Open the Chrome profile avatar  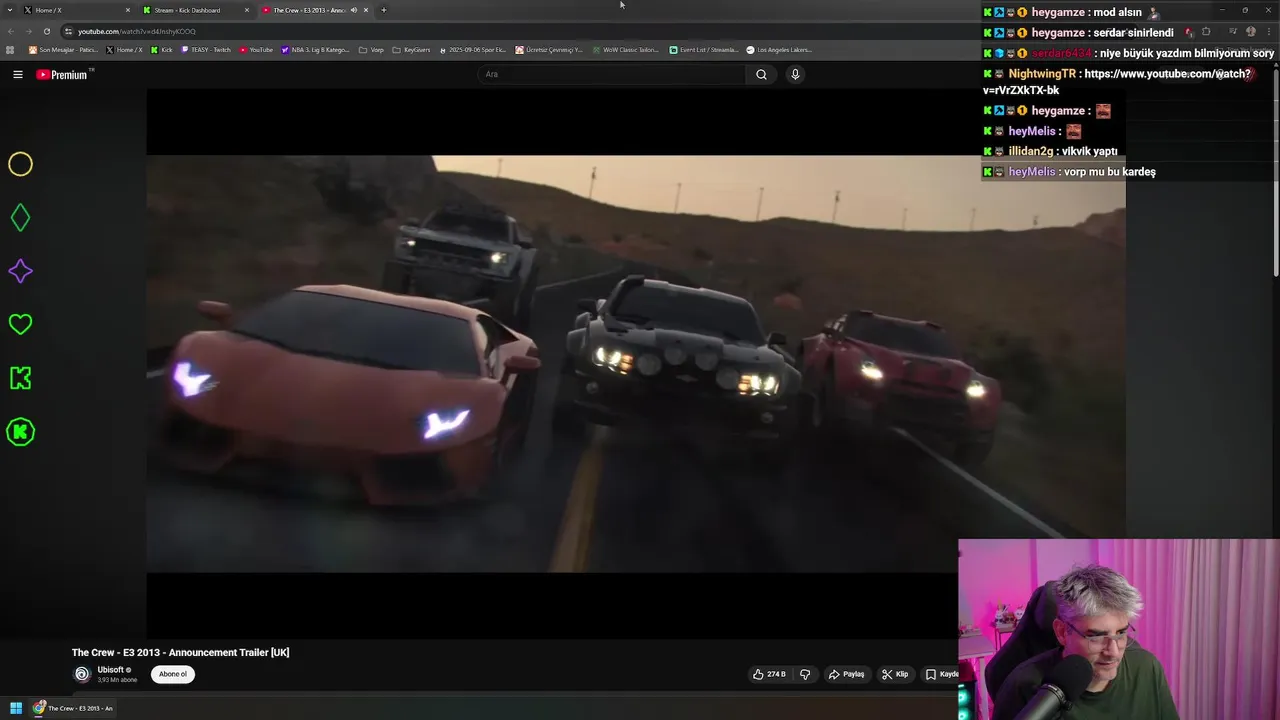click(1251, 31)
